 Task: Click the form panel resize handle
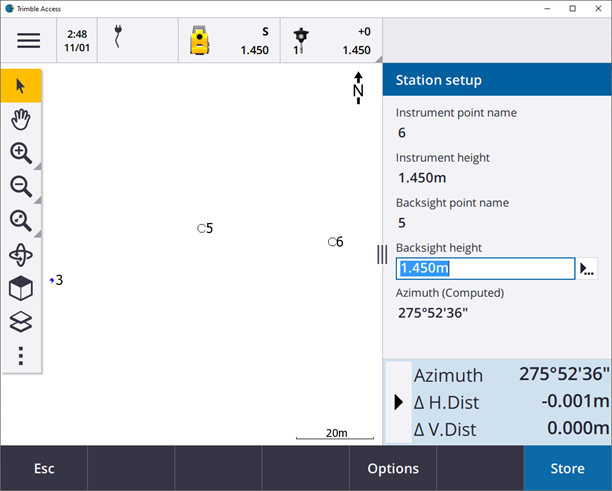(x=381, y=255)
